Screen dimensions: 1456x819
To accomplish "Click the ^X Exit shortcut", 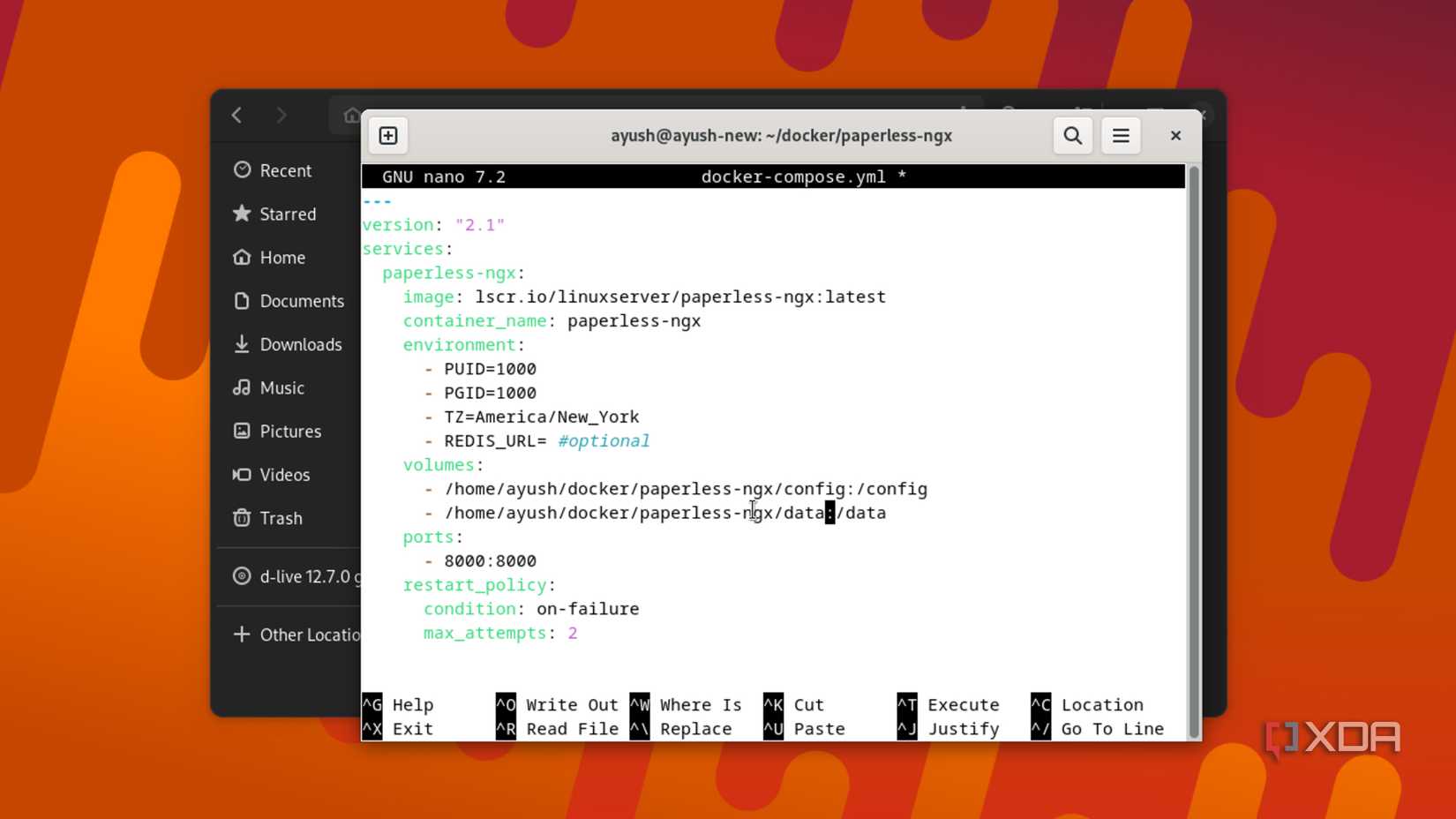I will pyautogui.click(x=398, y=729).
